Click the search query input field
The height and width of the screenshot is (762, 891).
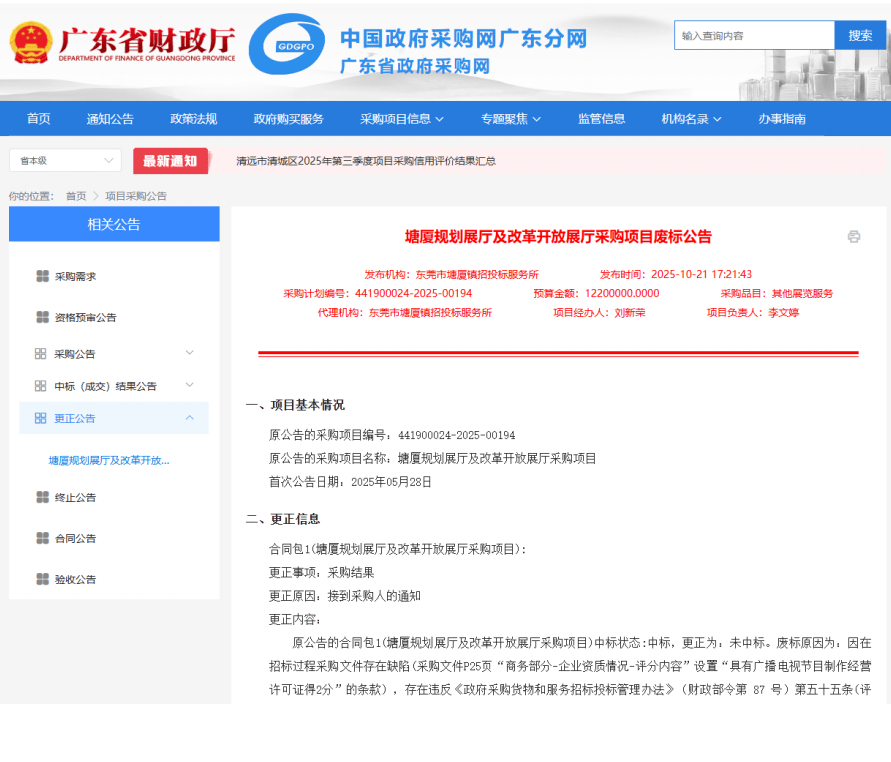point(754,36)
